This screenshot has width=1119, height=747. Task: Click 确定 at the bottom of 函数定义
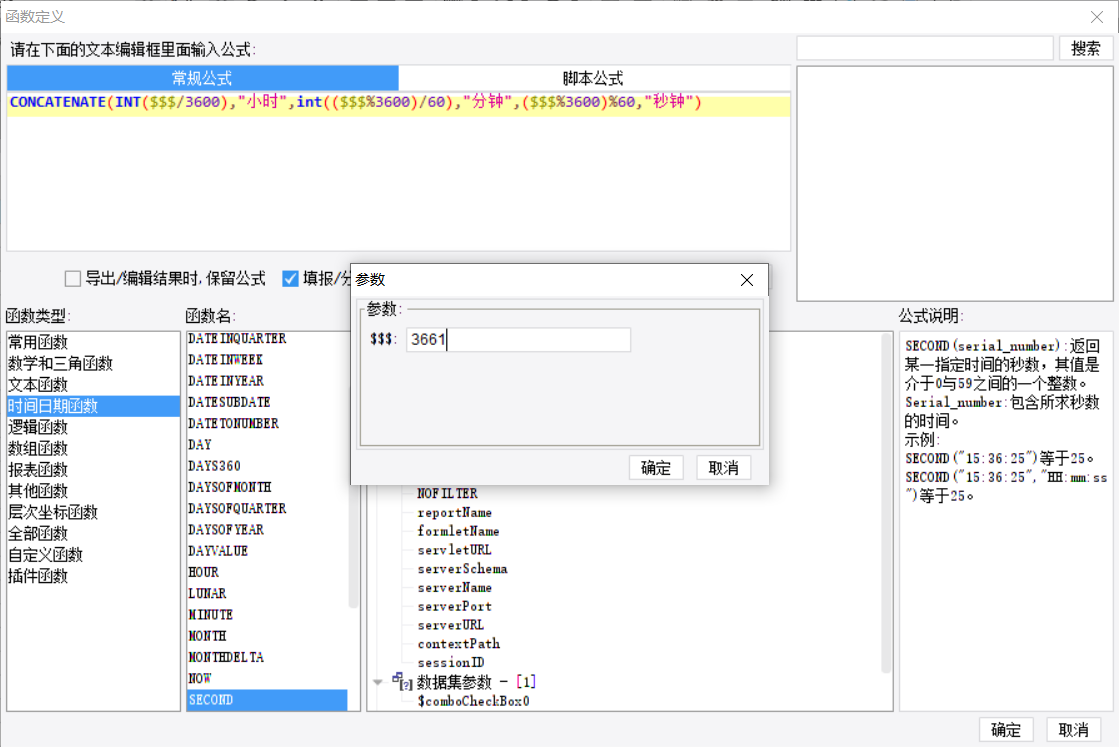pyautogui.click(x=1006, y=730)
